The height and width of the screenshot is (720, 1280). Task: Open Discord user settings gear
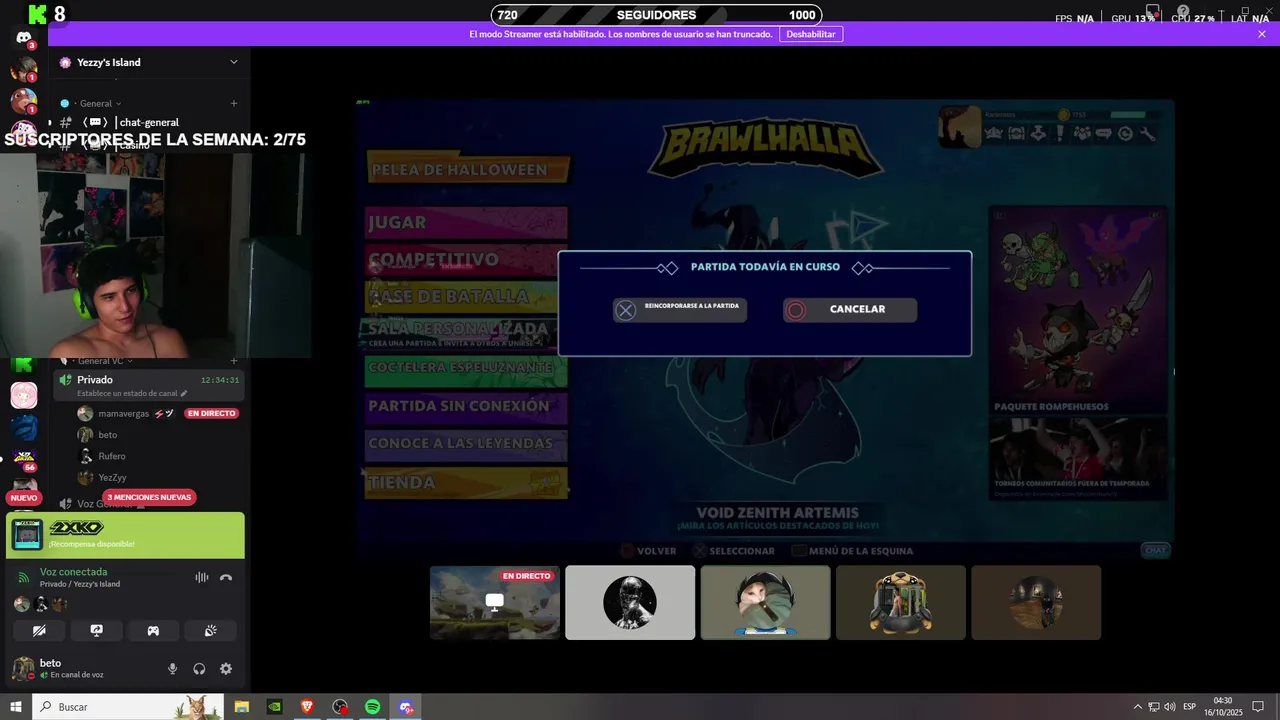coord(226,669)
